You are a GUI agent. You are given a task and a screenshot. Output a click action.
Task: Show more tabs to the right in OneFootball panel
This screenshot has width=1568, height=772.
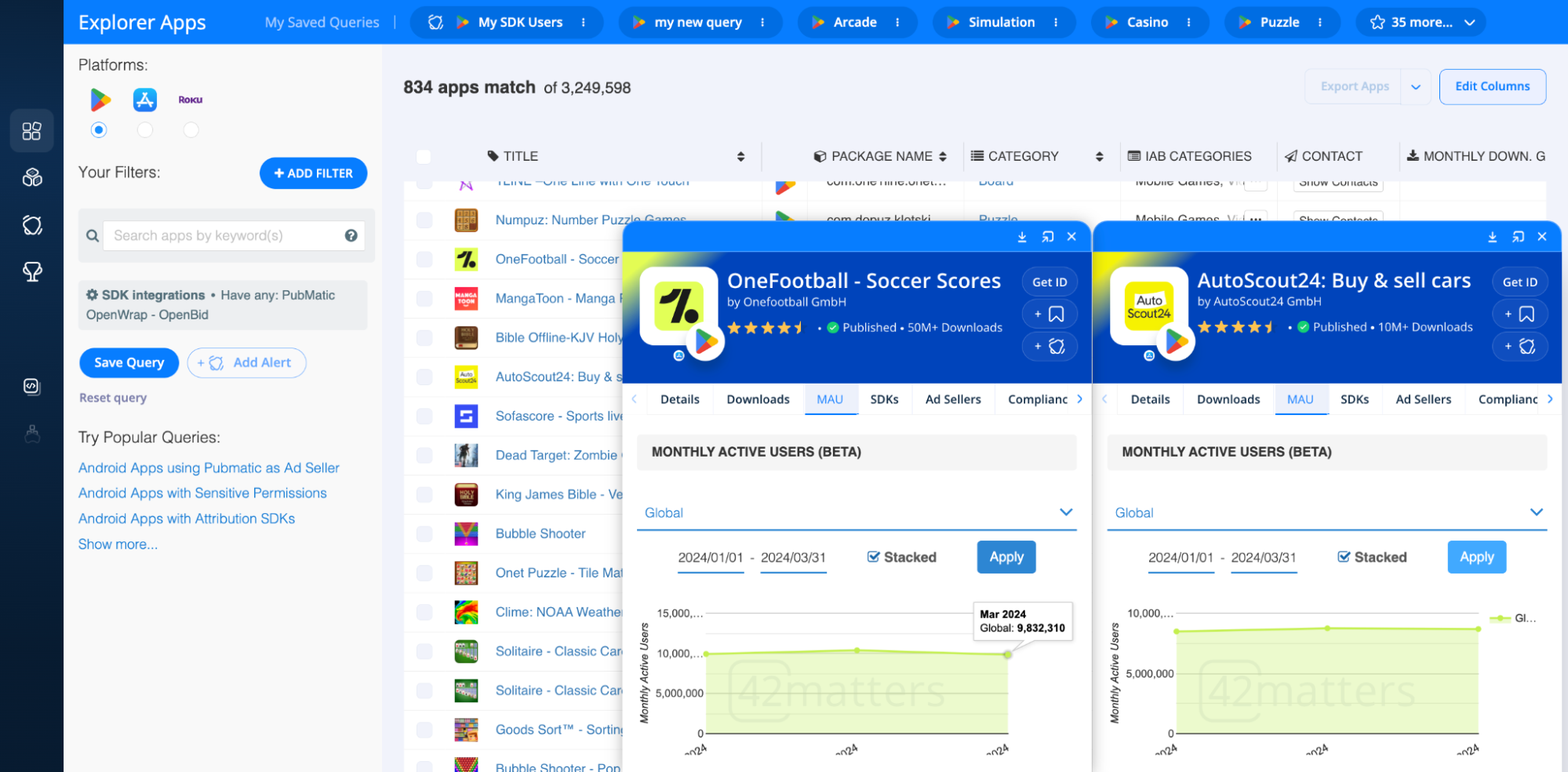click(x=1080, y=399)
